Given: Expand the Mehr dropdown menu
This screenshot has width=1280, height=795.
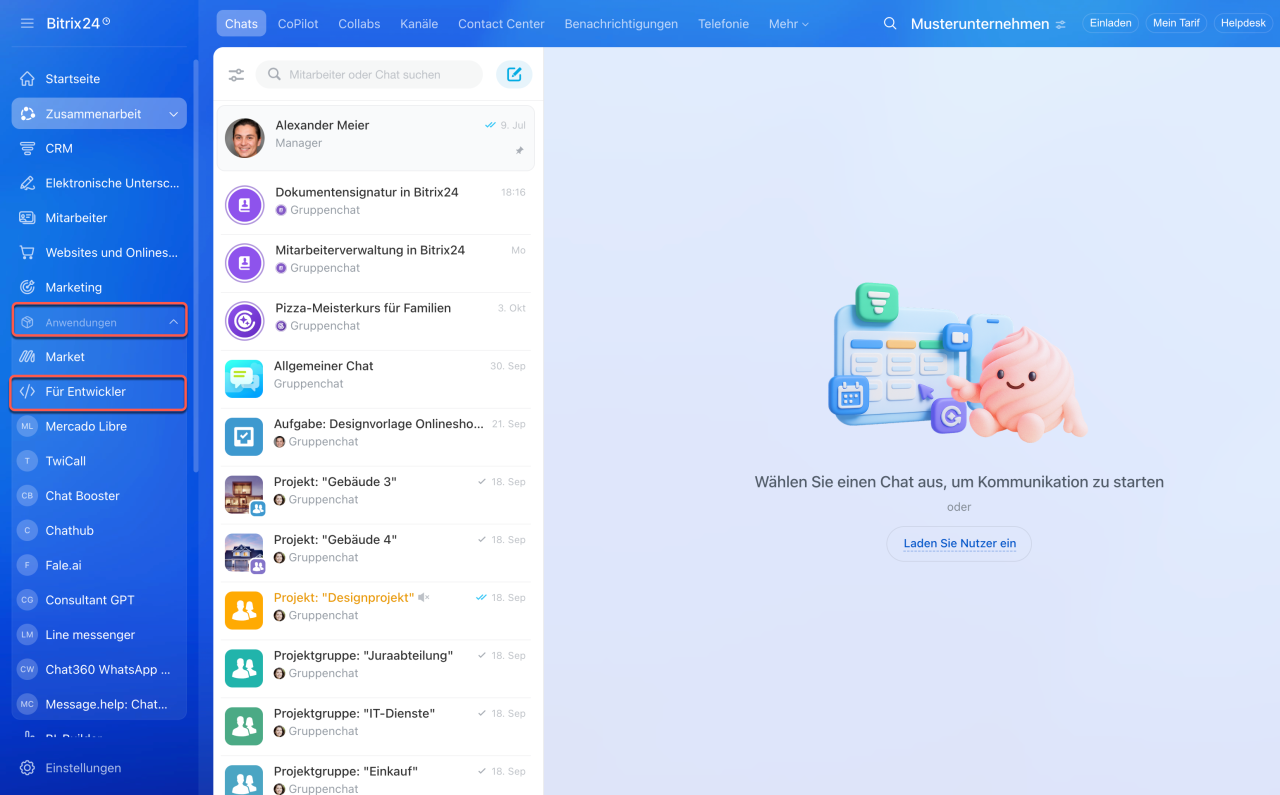Looking at the screenshot, I should [788, 24].
